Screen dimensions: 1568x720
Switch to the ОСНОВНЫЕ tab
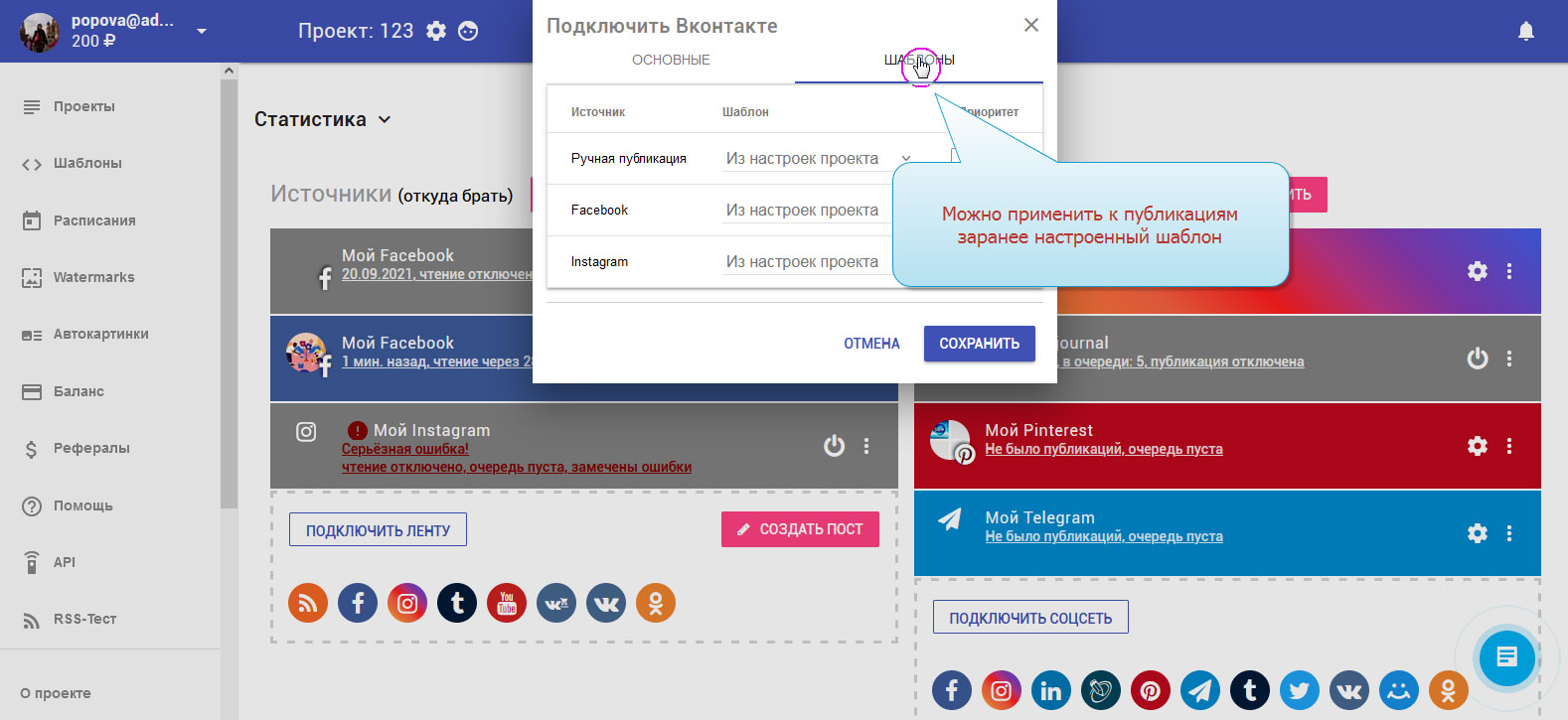tap(671, 60)
